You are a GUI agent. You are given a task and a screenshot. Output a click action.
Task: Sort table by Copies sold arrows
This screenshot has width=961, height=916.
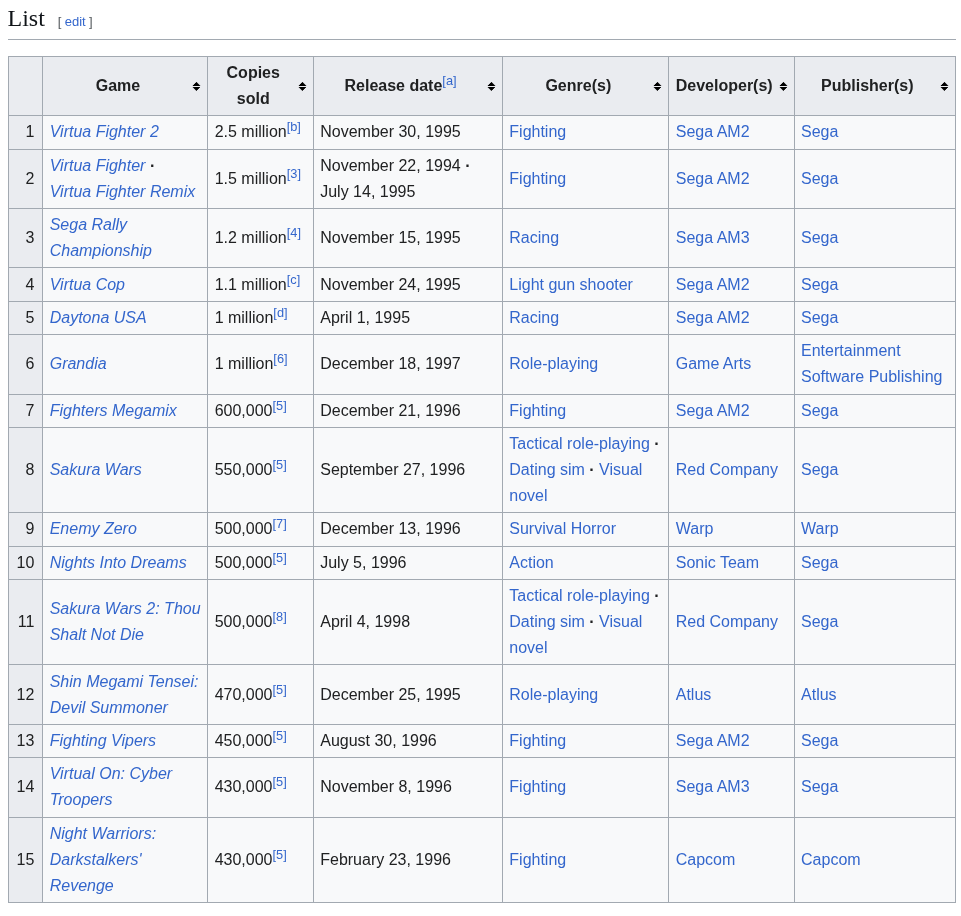tap(302, 86)
